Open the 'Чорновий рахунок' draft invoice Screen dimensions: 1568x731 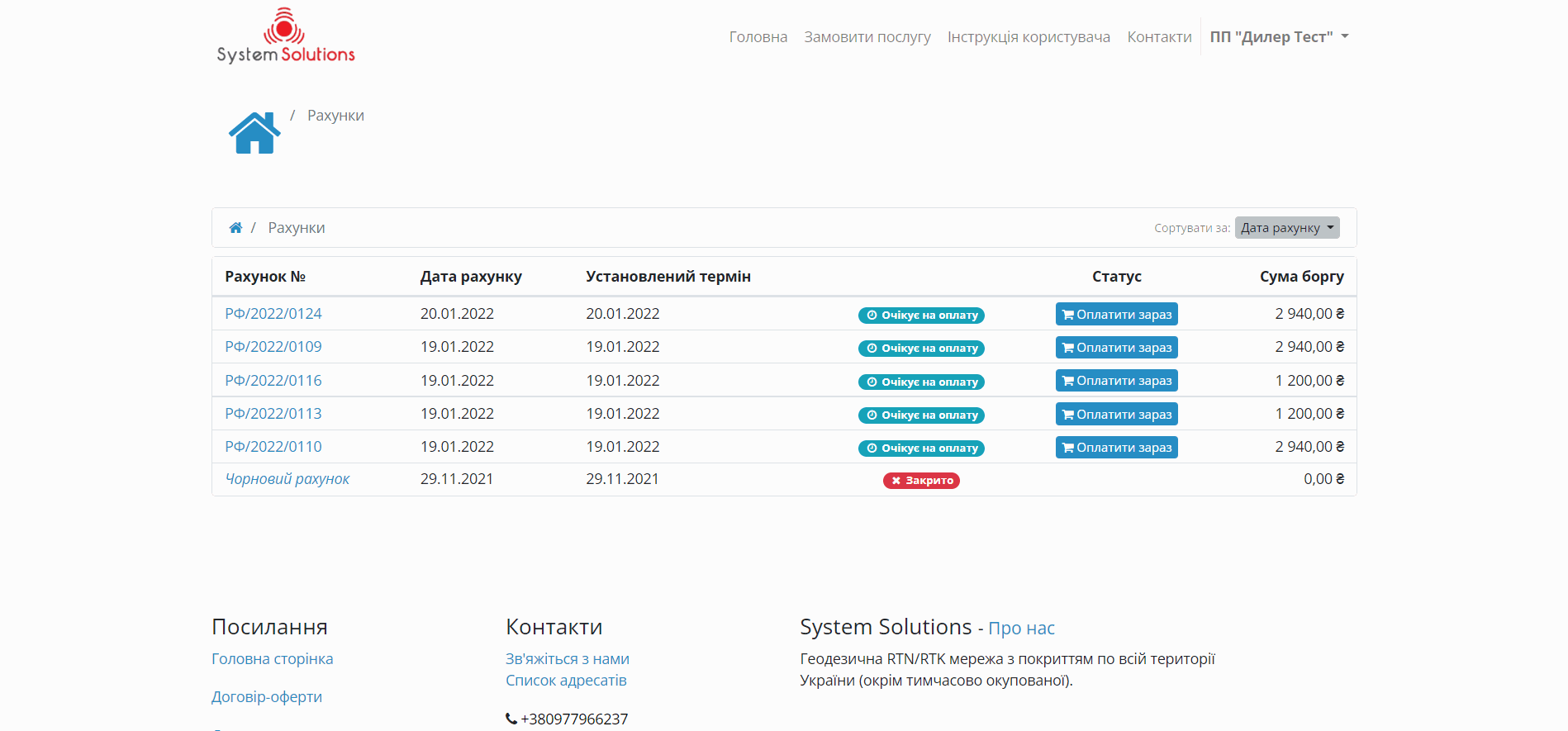(287, 479)
